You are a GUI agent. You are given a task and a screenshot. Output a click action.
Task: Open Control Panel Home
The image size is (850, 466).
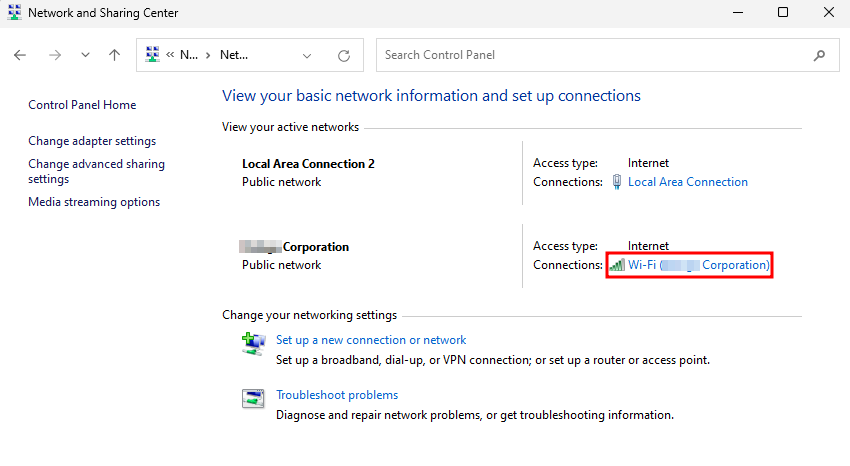pyautogui.click(x=82, y=105)
